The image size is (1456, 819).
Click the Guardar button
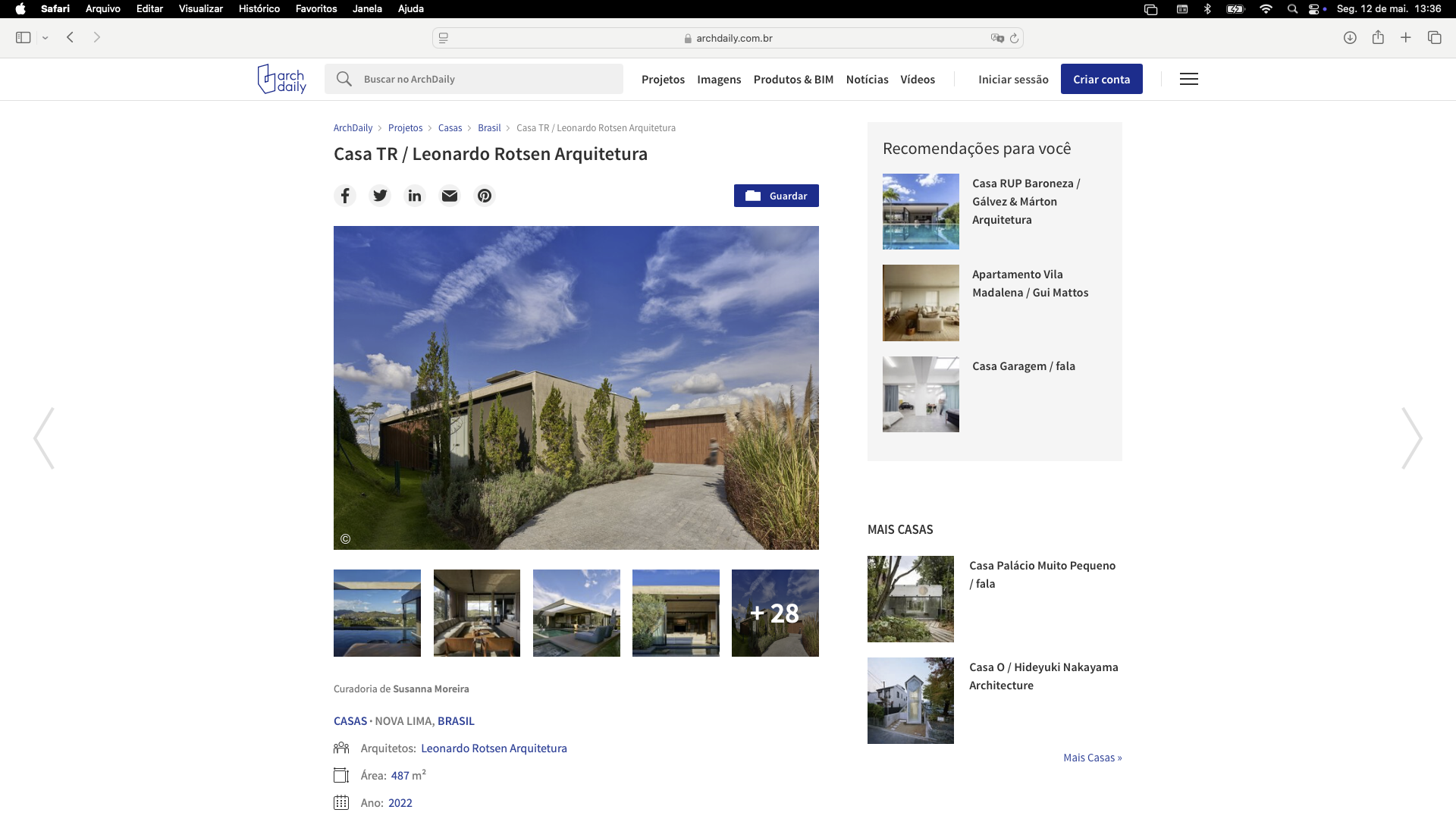(x=777, y=196)
